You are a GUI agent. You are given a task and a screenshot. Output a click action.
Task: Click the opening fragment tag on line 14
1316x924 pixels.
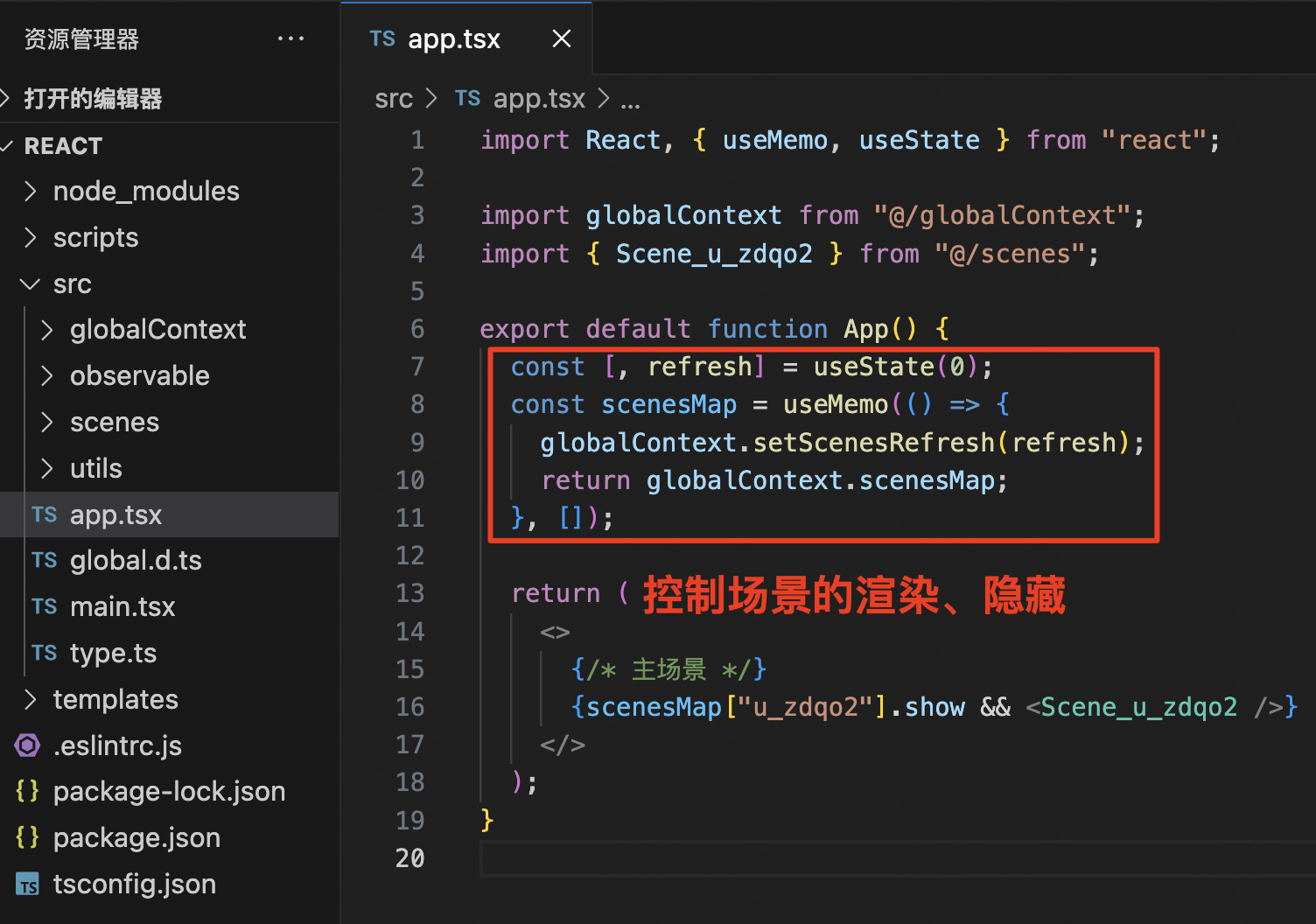point(556,632)
